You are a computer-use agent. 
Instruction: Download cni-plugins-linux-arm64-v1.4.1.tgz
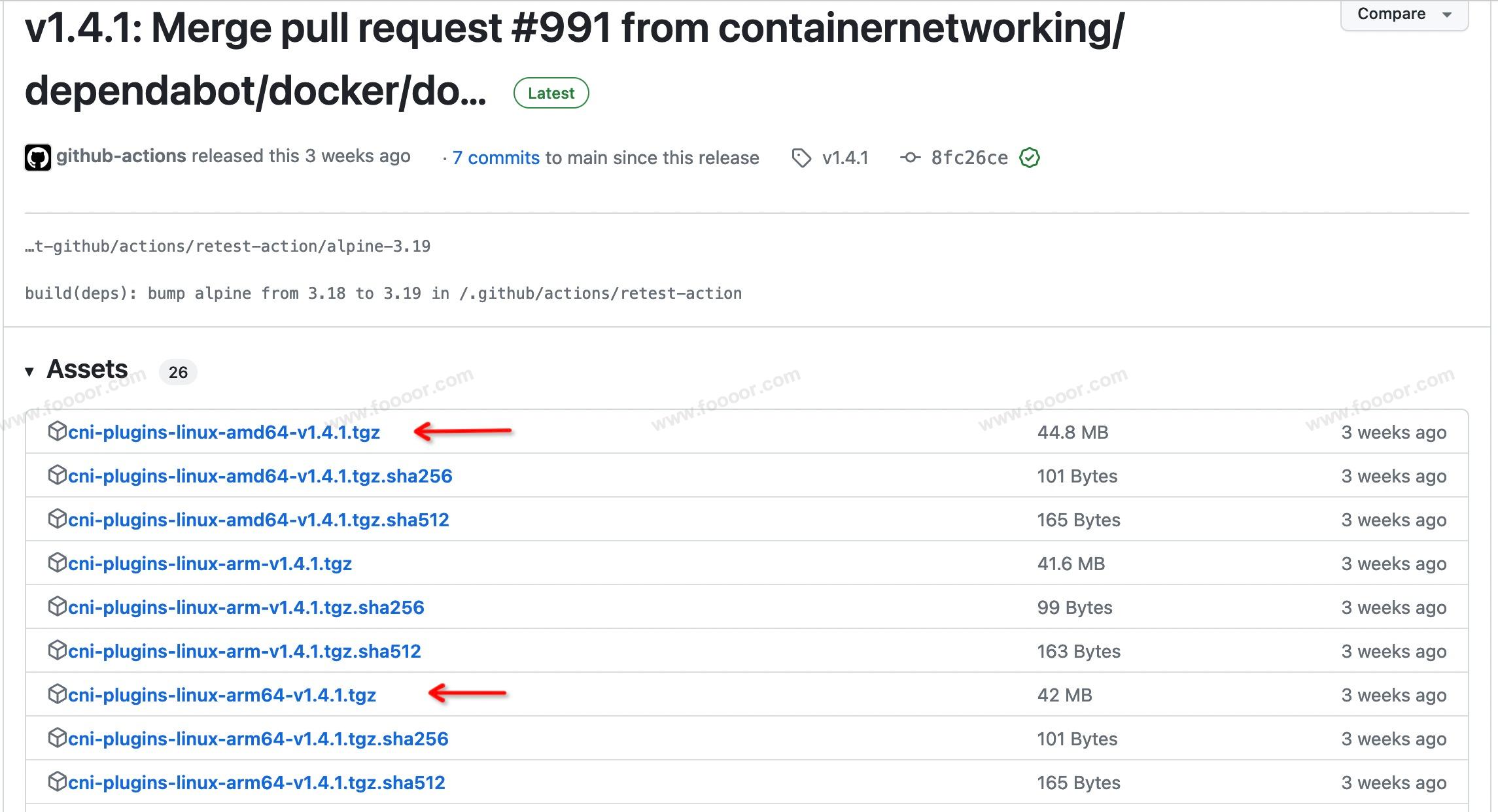coord(222,695)
